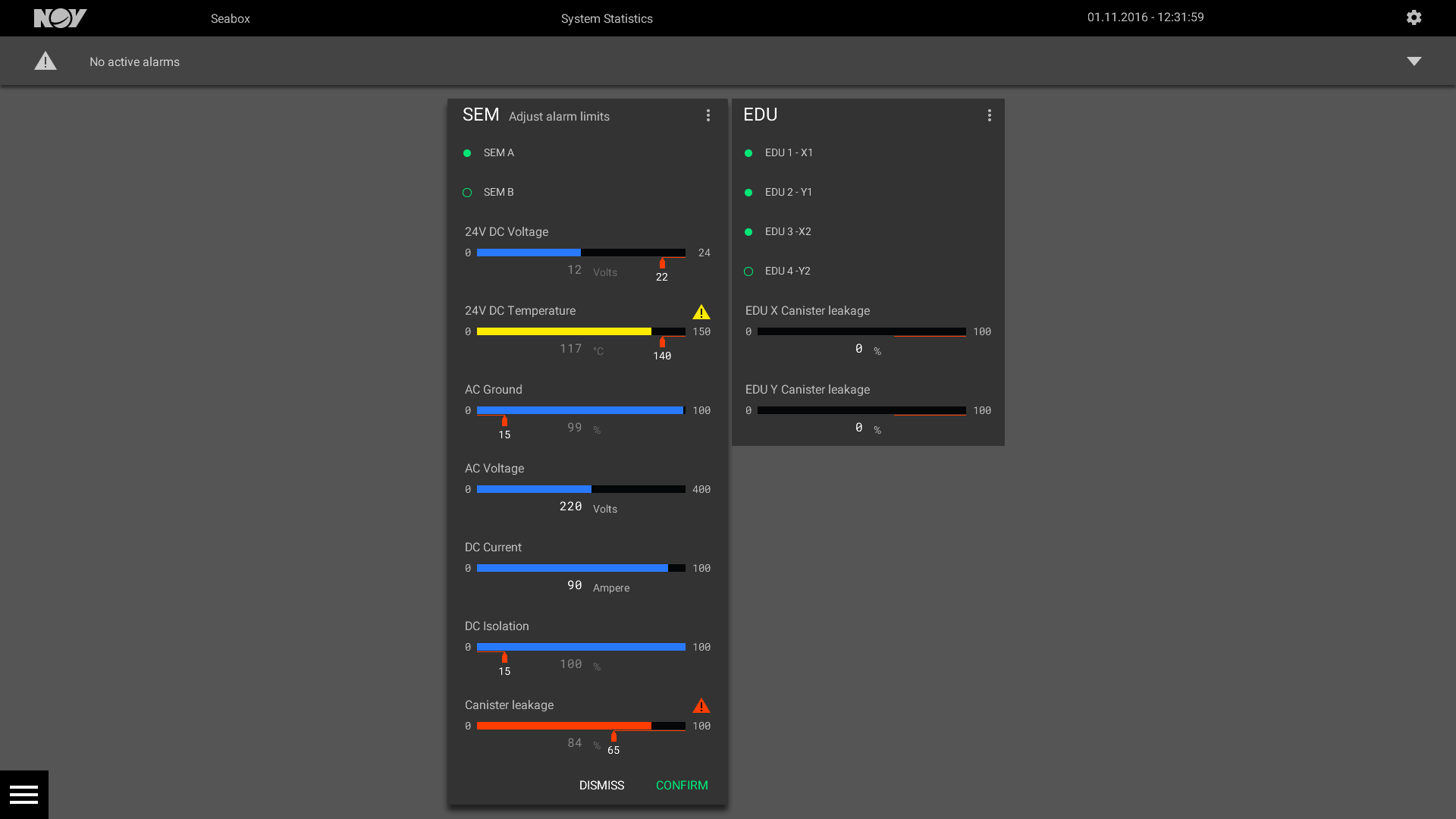Click the EDU card title
Screen dimensions: 1456x819
click(760, 115)
